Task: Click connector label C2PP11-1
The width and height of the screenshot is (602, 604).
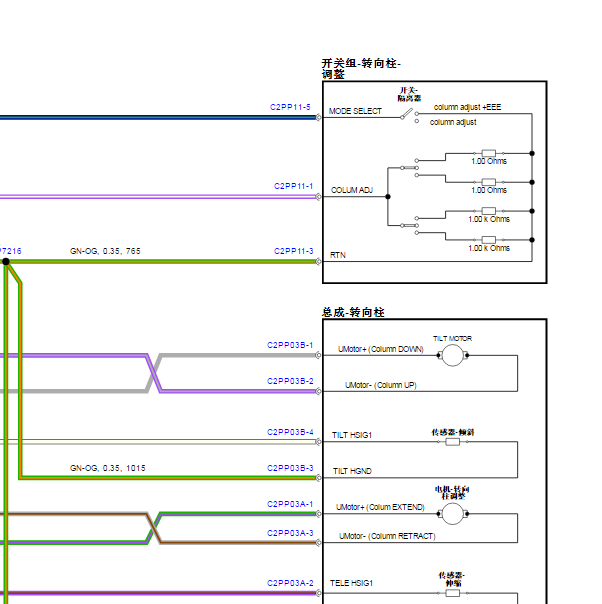Action: coord(293,186)
